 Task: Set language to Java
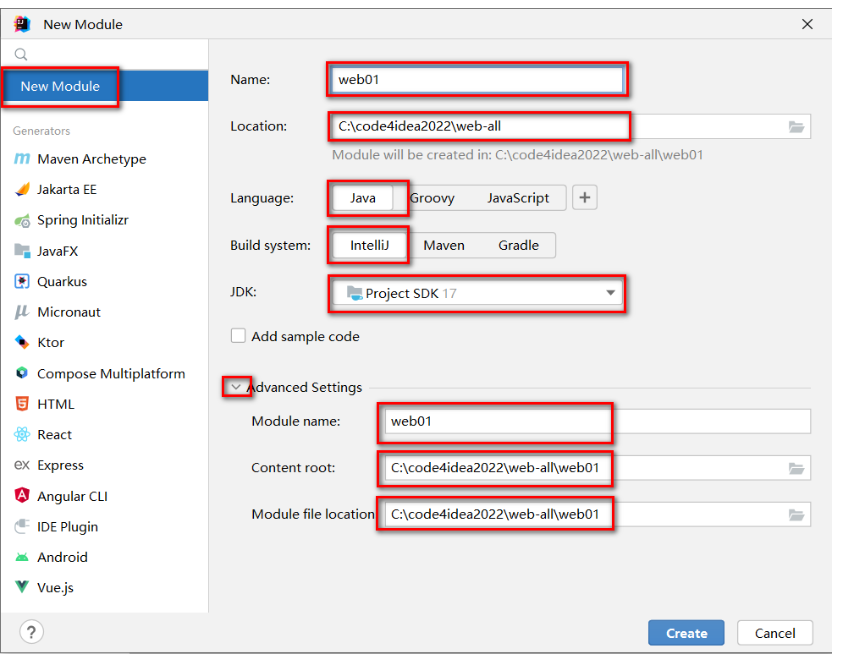[363, 198]
